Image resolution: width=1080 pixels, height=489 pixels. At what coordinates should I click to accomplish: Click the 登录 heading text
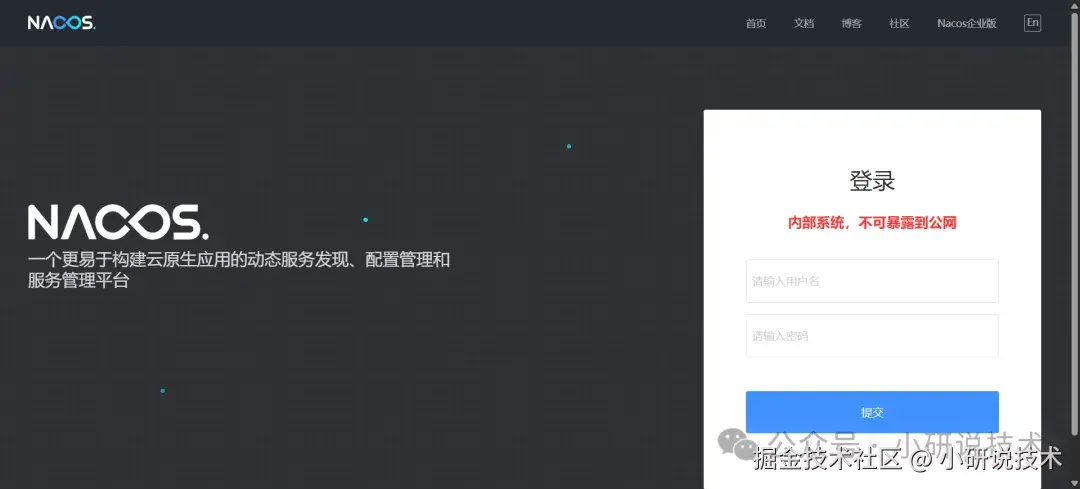pos(872,182)
